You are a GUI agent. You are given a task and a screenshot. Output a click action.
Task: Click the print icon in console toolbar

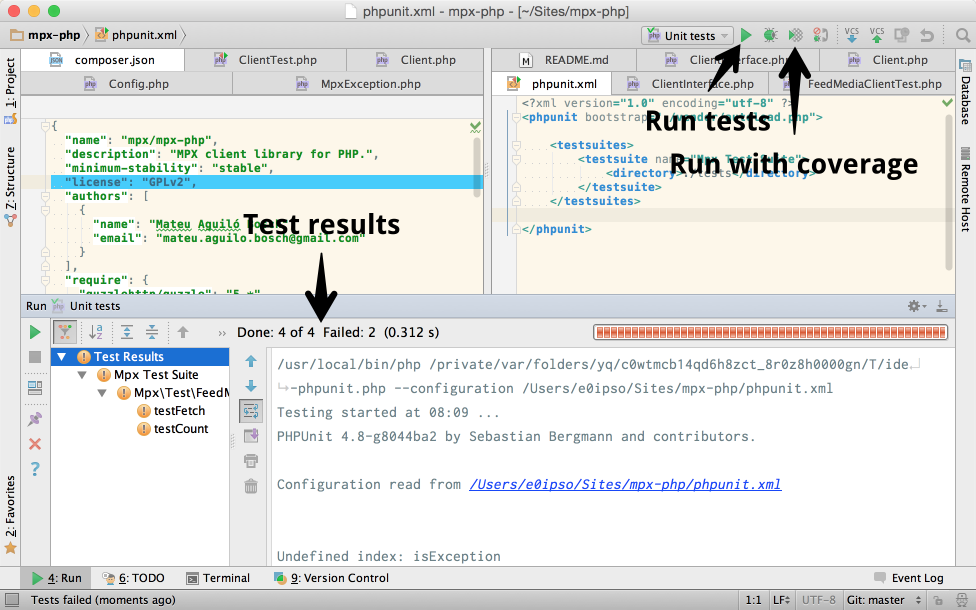coord(251,461)
